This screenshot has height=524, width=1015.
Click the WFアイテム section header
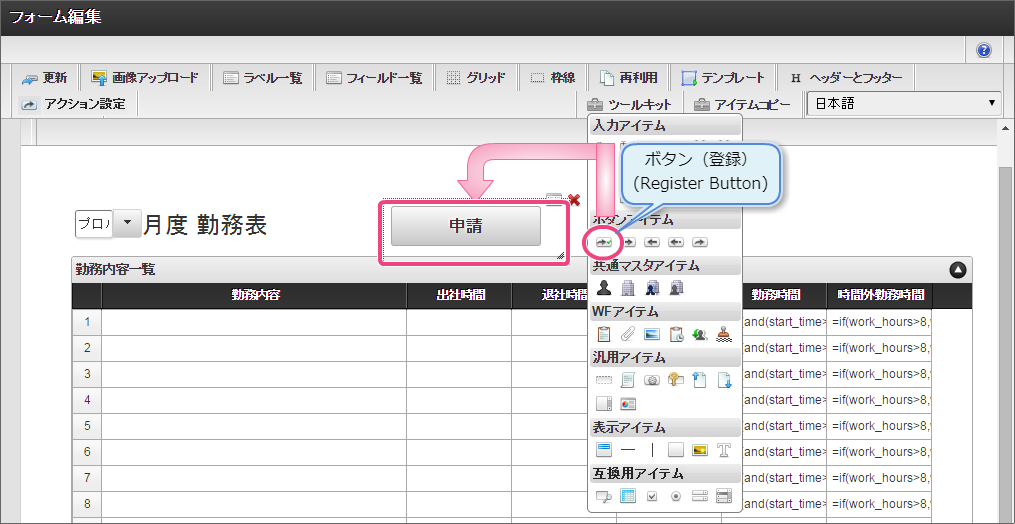(665, 312)
